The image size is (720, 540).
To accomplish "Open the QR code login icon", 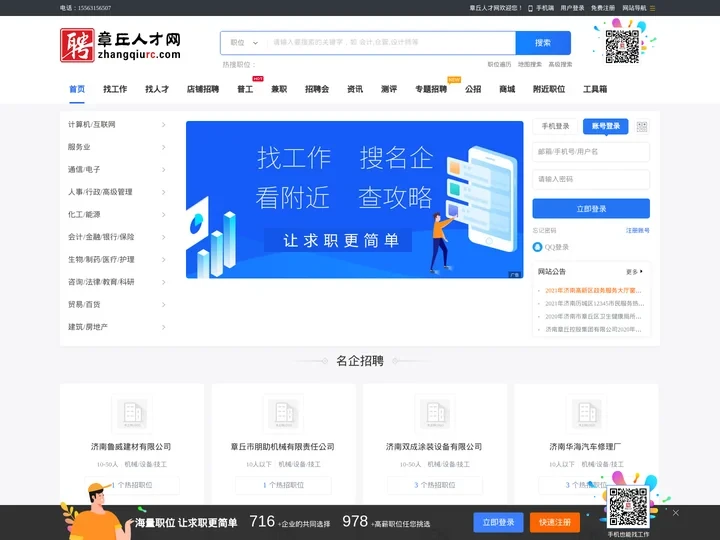I will [x=641, y=126].
